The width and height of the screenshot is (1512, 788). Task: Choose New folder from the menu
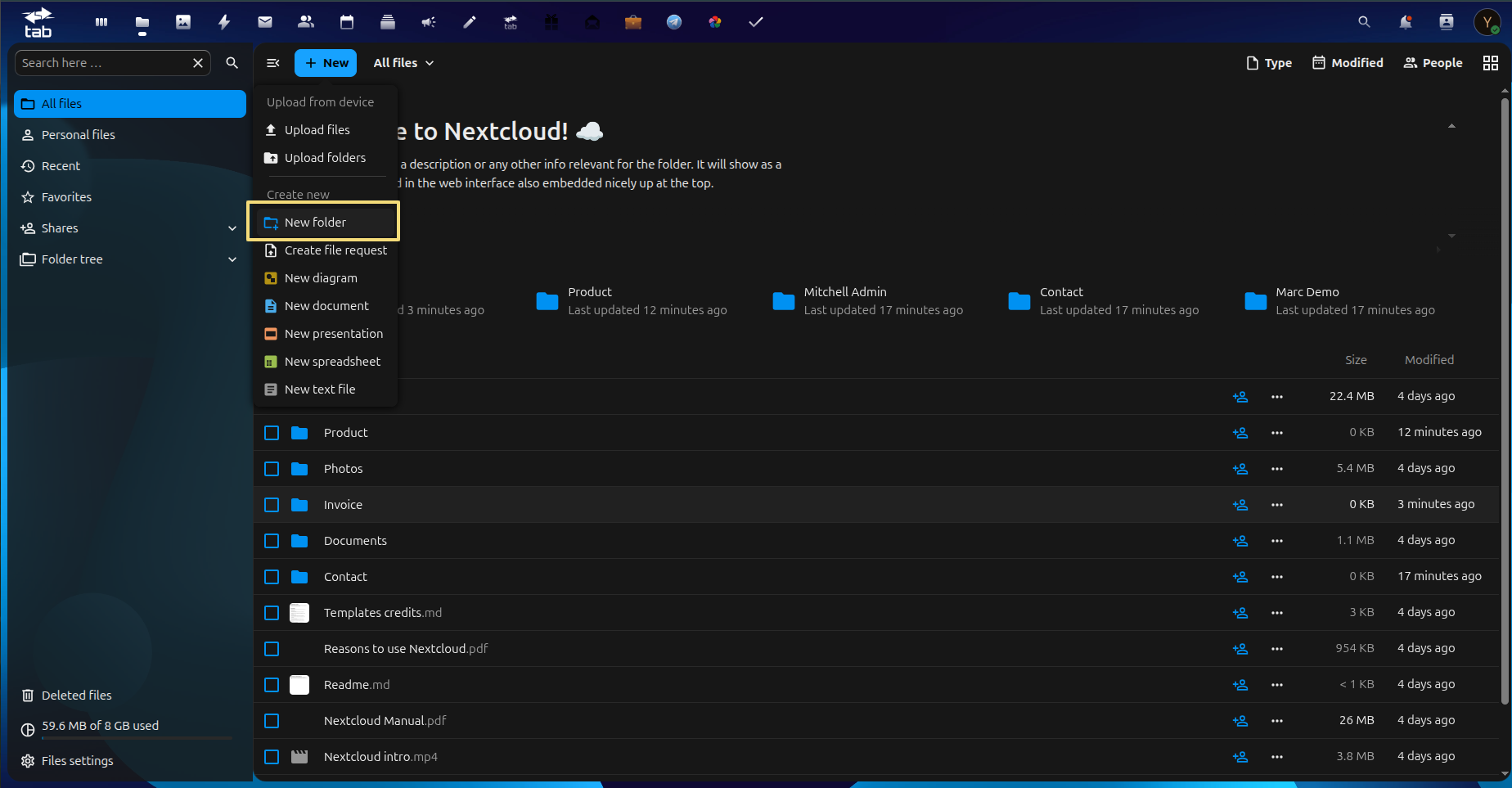click(326, 223)
